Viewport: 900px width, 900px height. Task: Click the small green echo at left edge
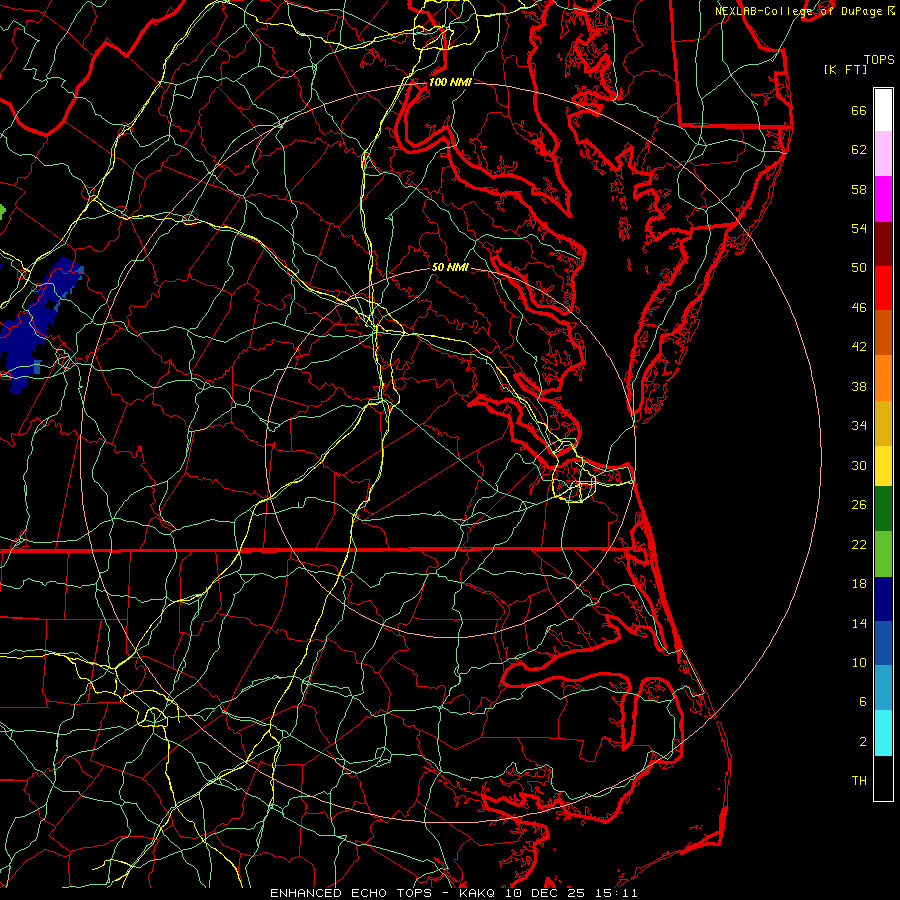pyautogui.click(x=2, y=212)
